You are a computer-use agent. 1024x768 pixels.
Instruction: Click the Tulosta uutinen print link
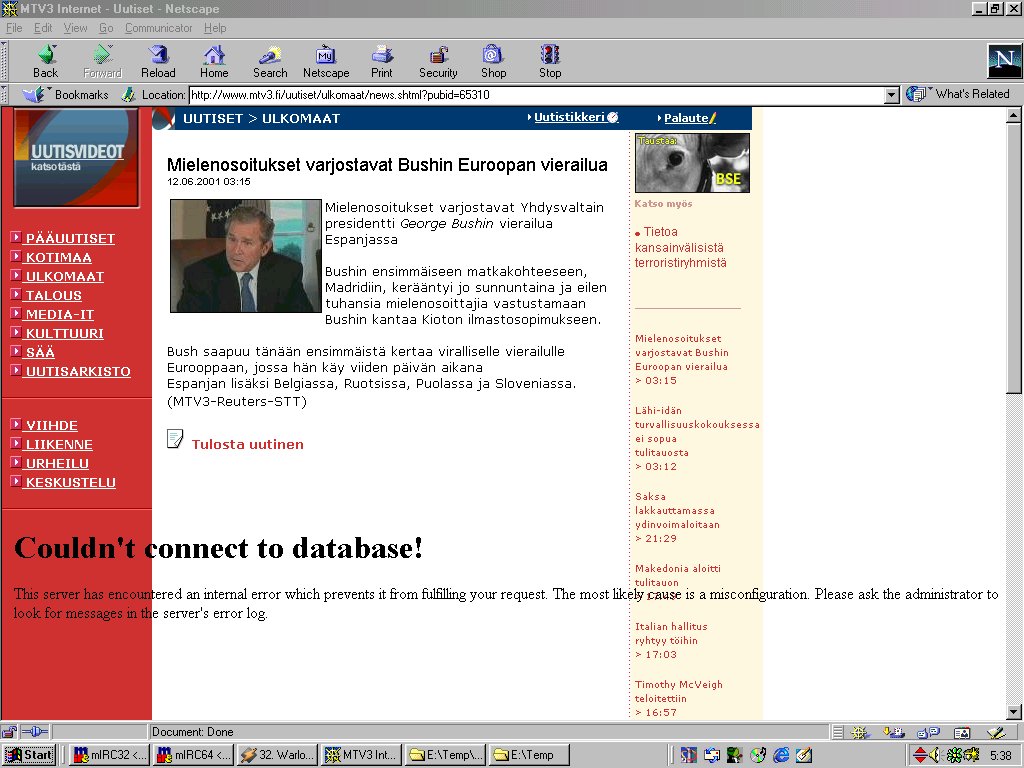[248, 444]
